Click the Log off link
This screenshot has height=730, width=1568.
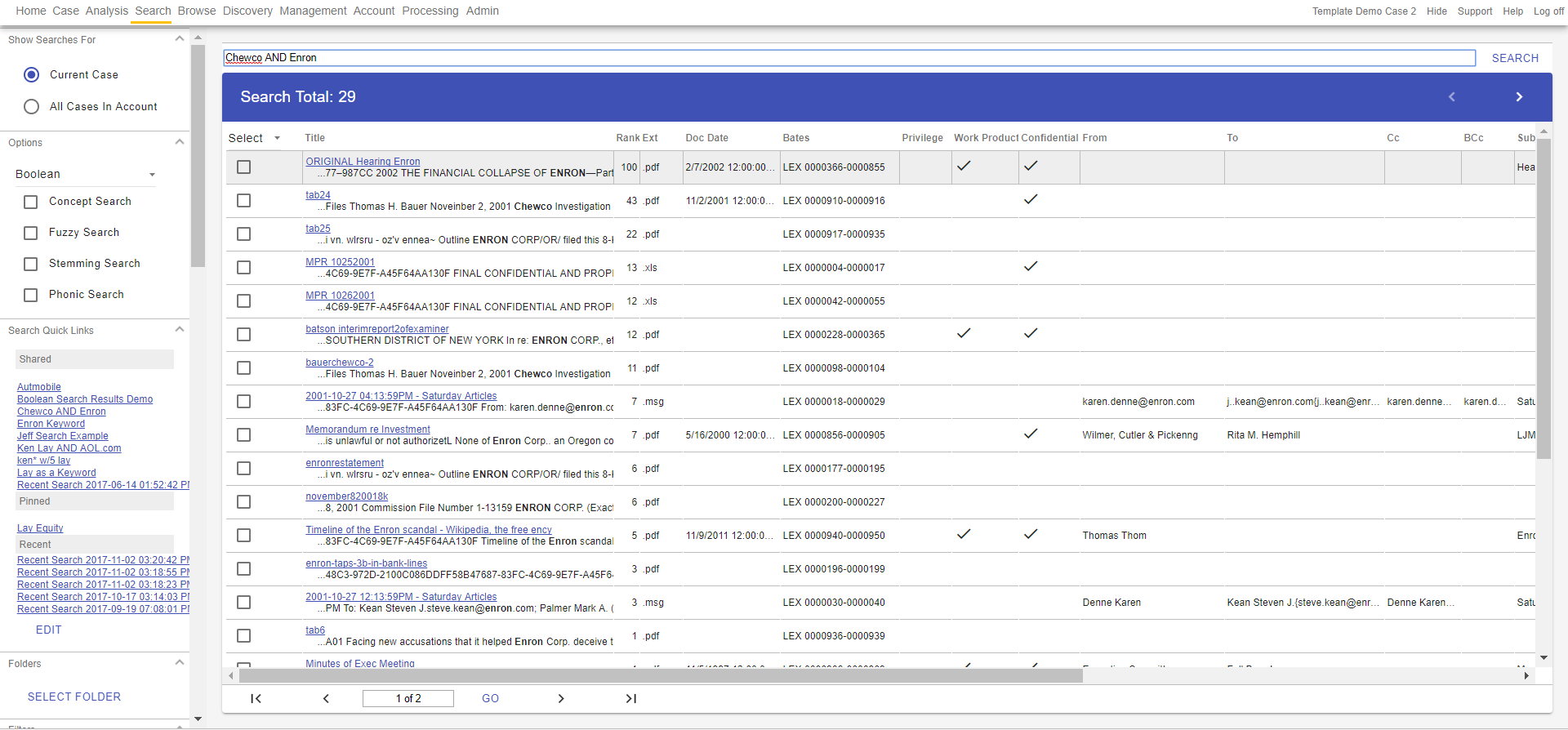coord(1548,11)
